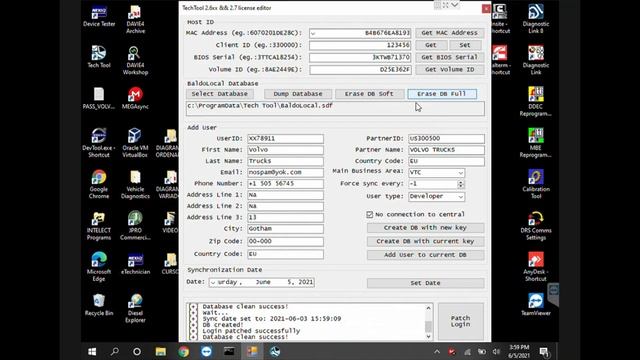Open Chrome from the taskbar

point(184,351)
